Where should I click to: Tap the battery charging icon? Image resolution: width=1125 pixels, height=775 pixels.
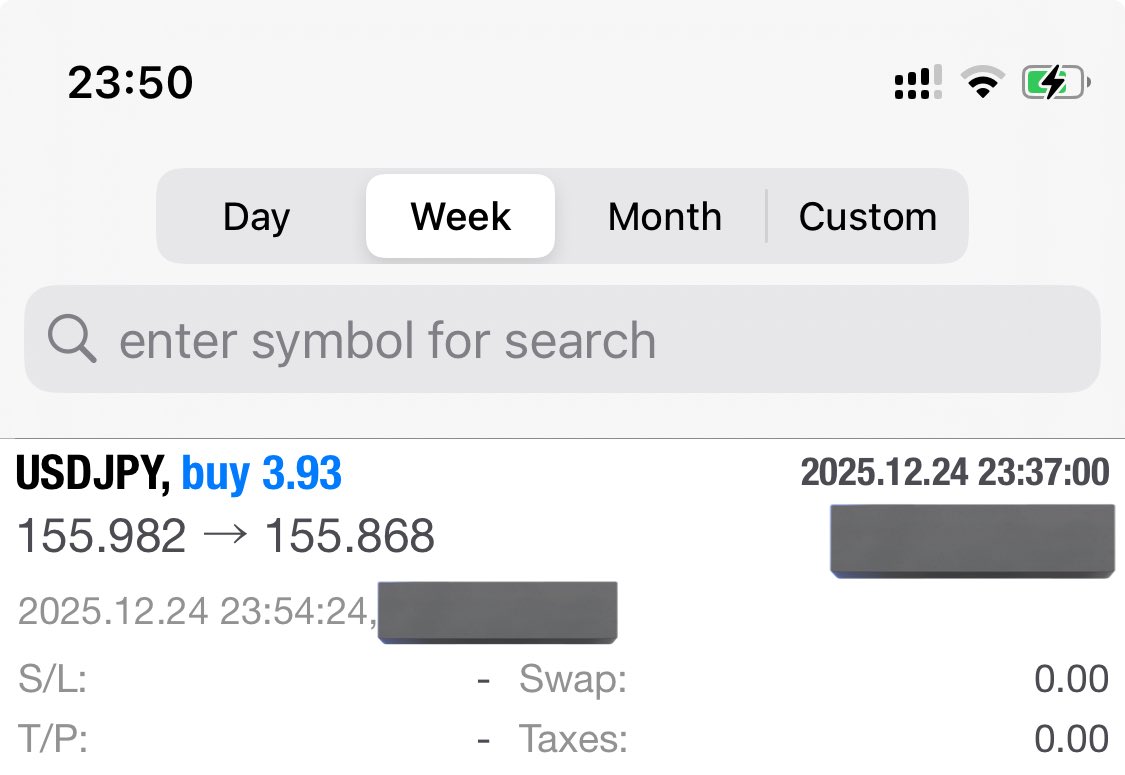click(x=1056, y=82)
